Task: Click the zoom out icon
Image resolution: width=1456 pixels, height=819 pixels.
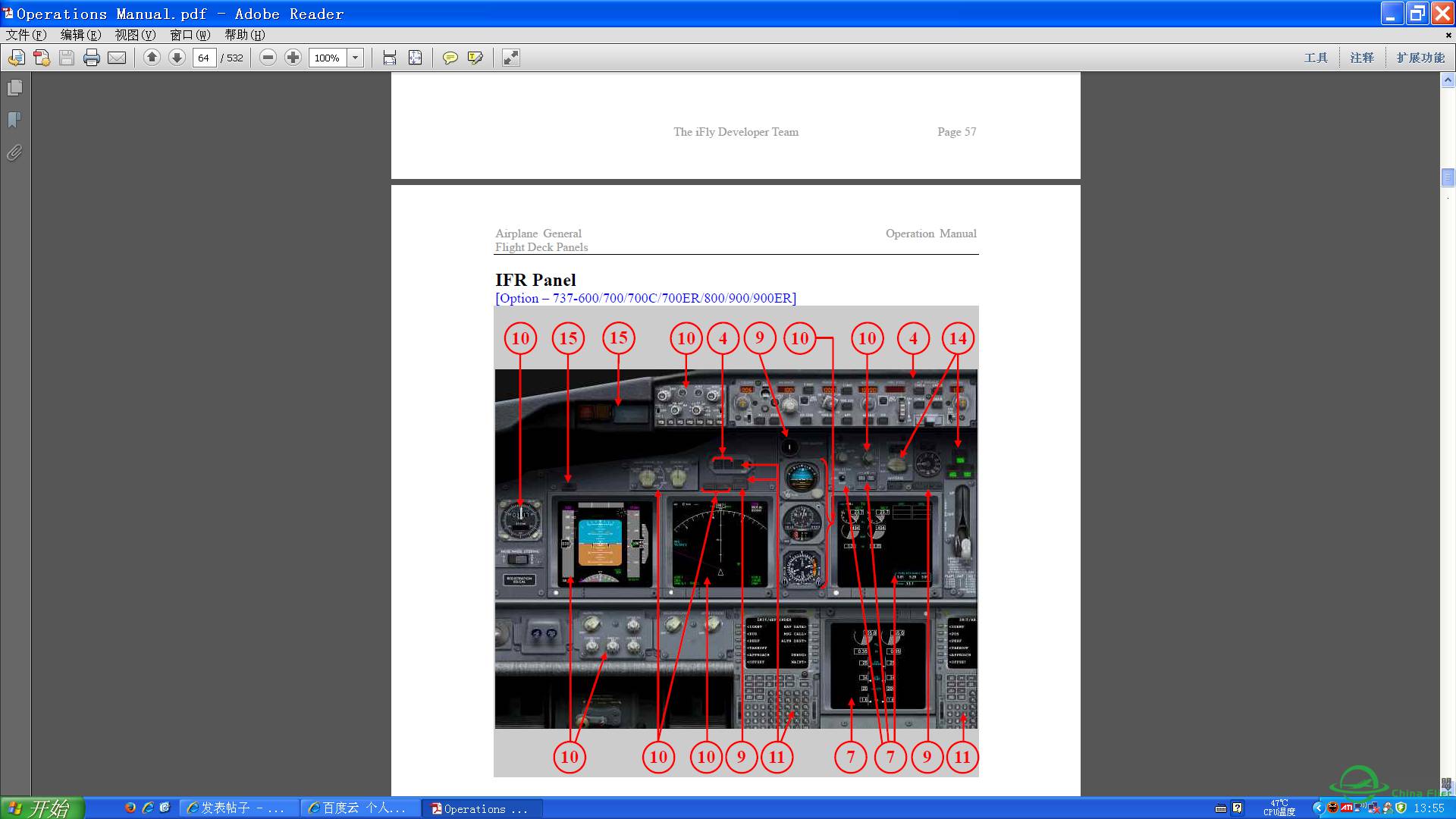Action: point(266,57)
